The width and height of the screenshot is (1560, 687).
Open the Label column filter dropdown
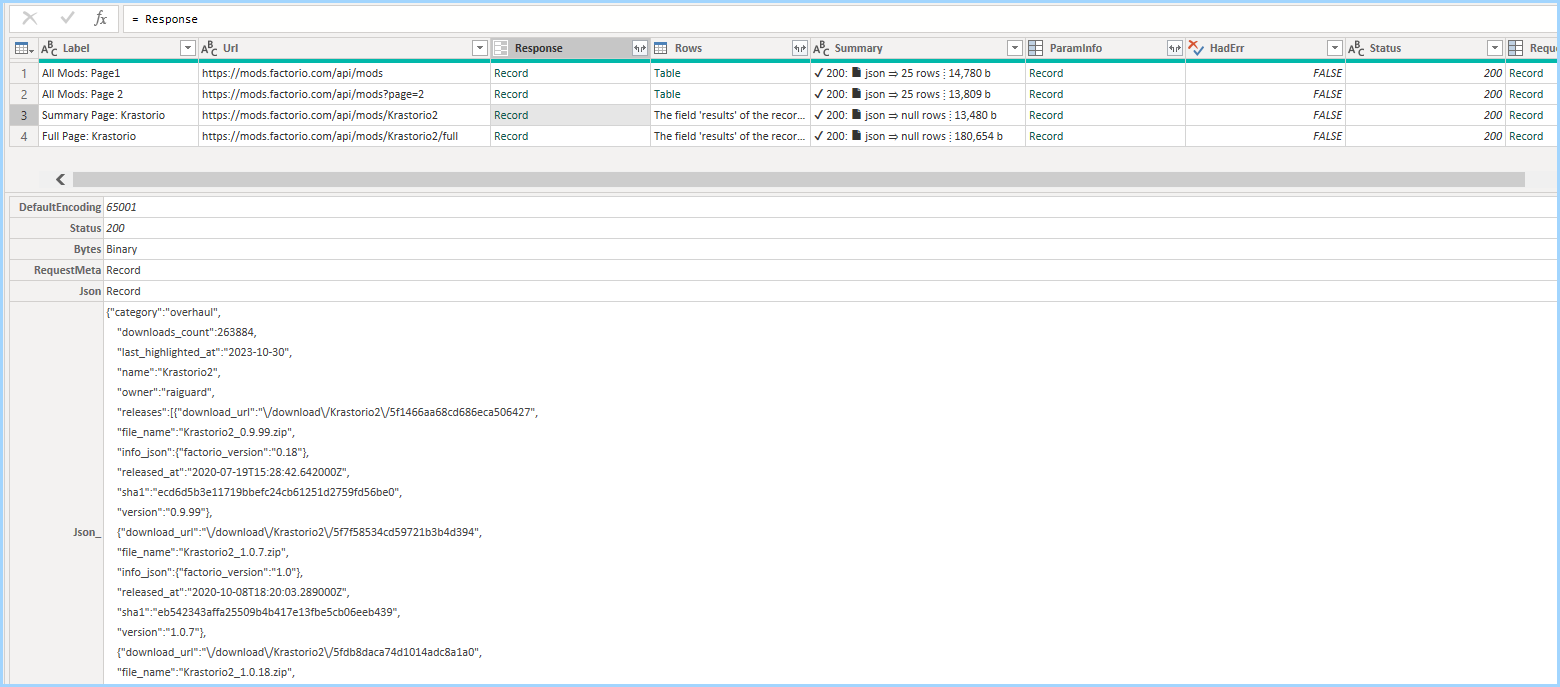tap(187, 48)
